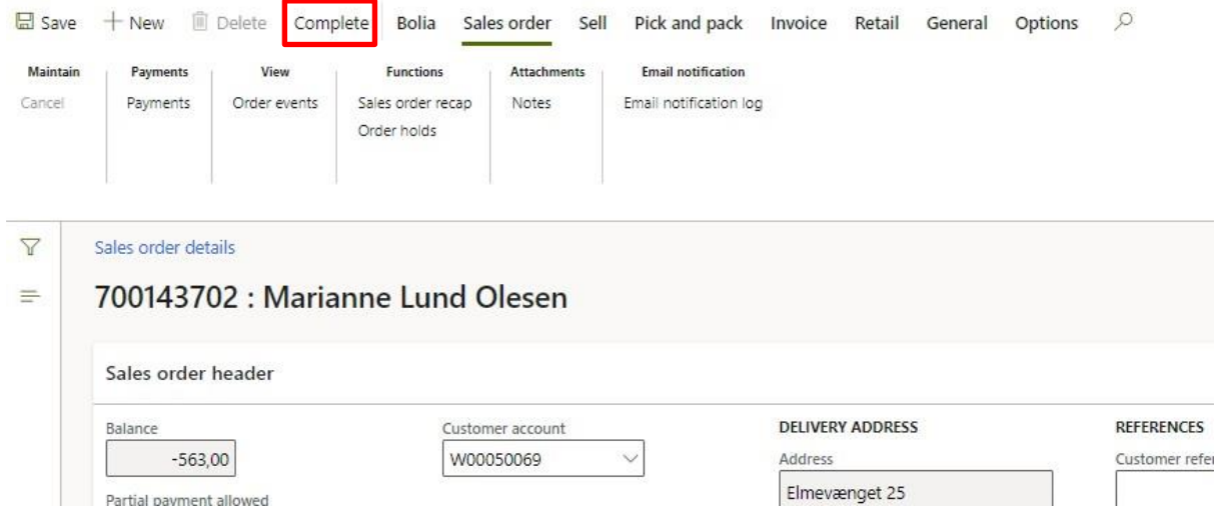
Task: Open the Pick and pack tab
Action: point(688,23)
